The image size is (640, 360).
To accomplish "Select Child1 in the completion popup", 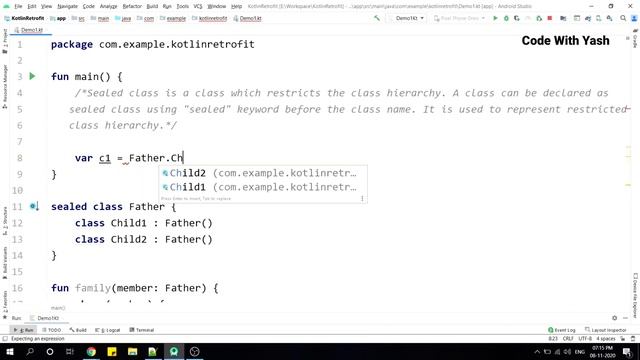I will [262, 187].
